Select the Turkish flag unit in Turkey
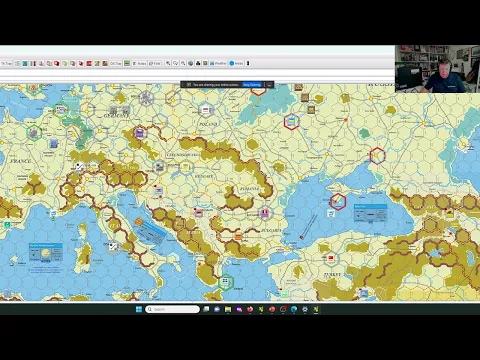This screenshot has width=480, height=360. click(331, 258)
